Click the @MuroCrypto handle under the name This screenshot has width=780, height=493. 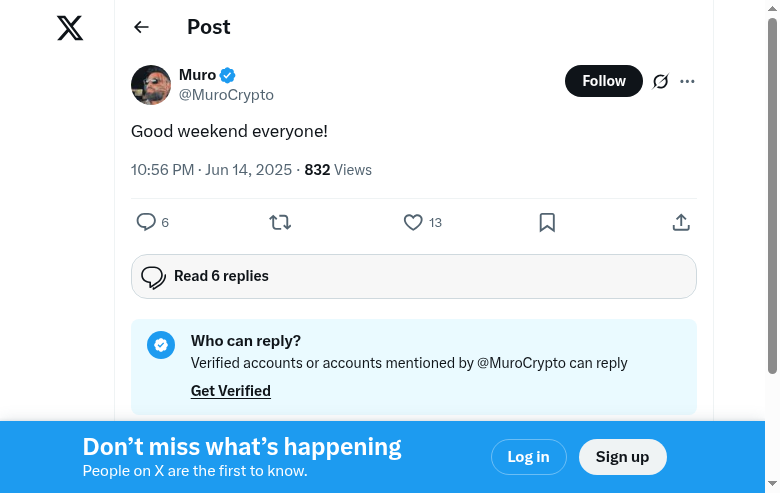pyautogui.click(x=226, y=95)
